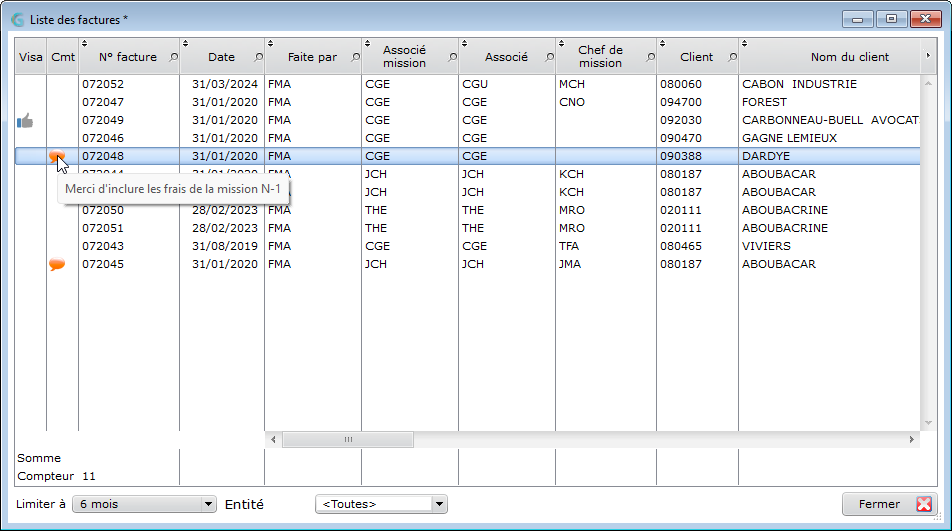Click magnifier in Faite par header
Screen dimensions: 952x531
coord(355,57)
